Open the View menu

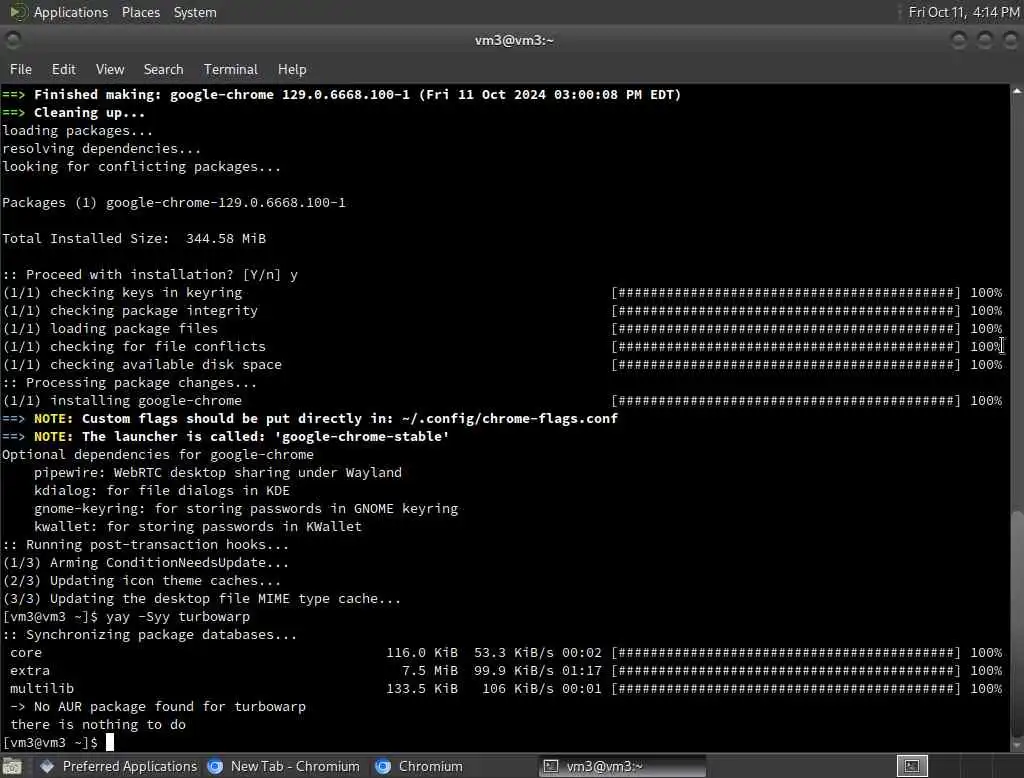tap(110, 69)
